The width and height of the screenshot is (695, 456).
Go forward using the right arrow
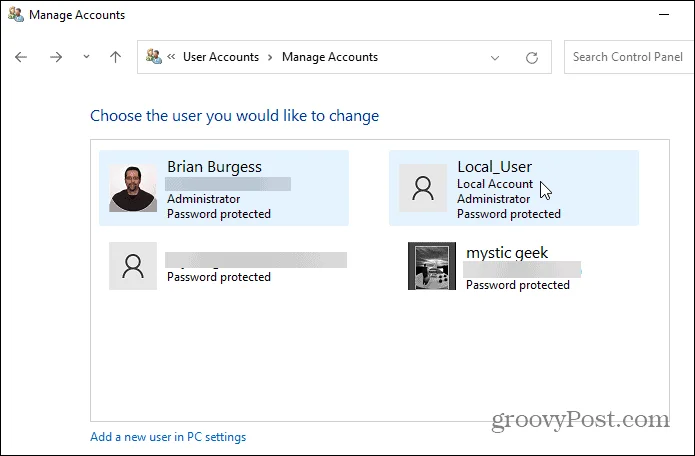[56, 57]
